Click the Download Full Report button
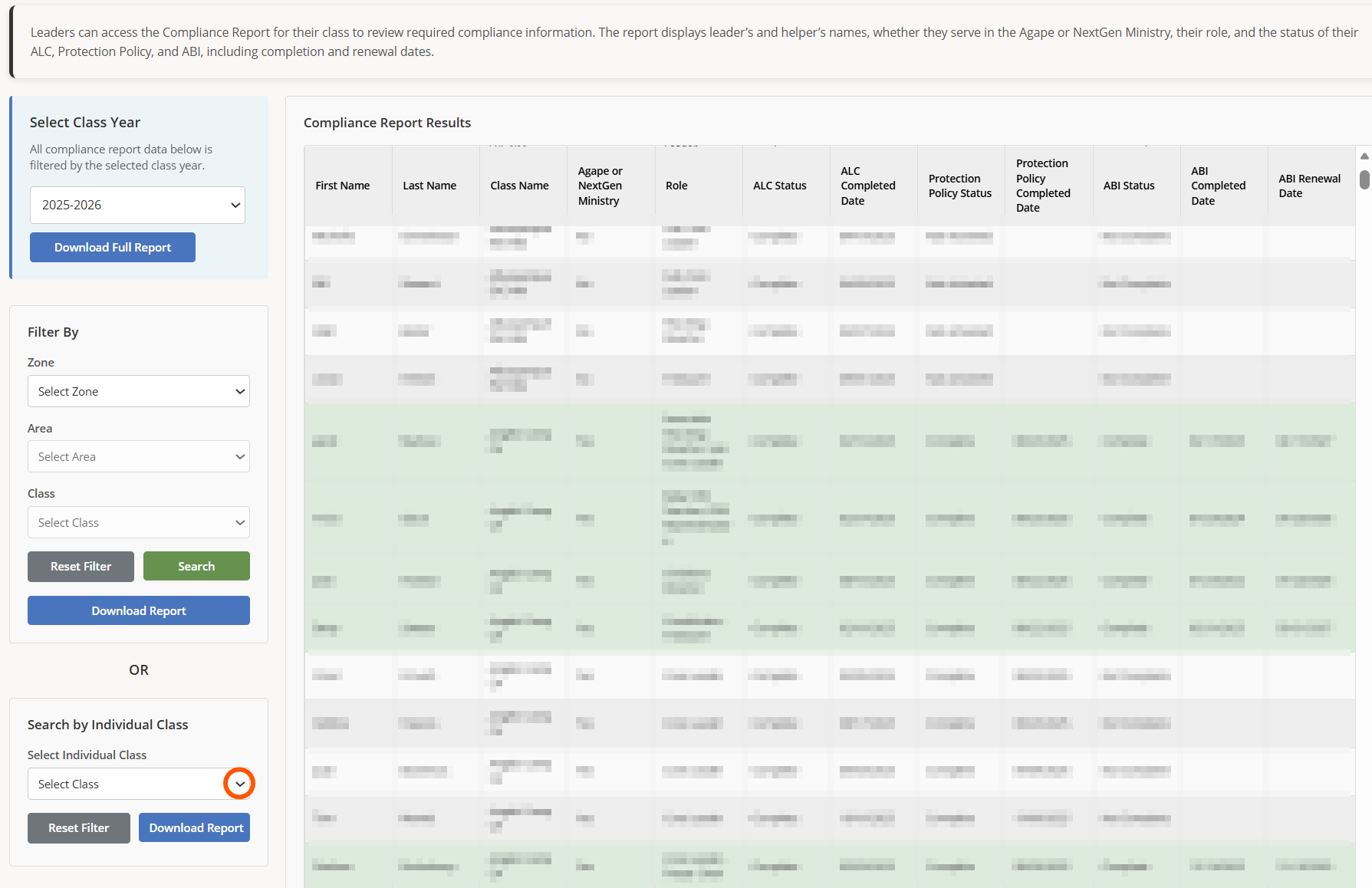Image resolution: width=1372 pixels, height=888 pixels. (113, 248)
